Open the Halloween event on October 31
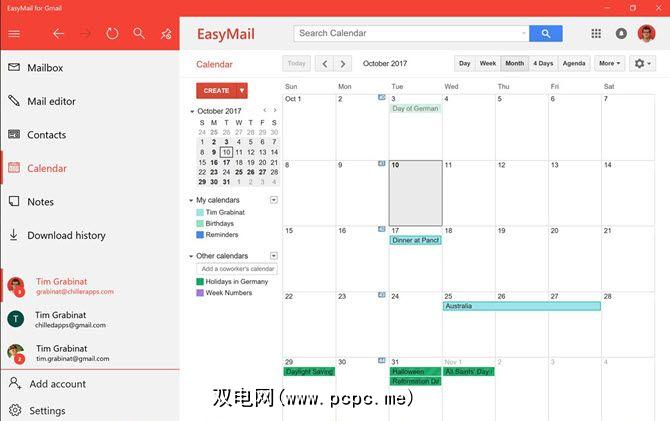This screenshot has height=421, width=670. pyautogui.click(x=415, y=371)
